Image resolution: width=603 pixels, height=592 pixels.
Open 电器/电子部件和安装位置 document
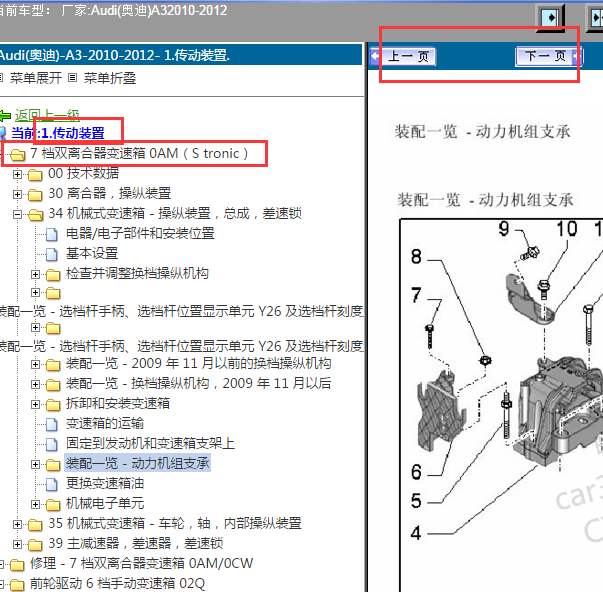click(140, 233)
